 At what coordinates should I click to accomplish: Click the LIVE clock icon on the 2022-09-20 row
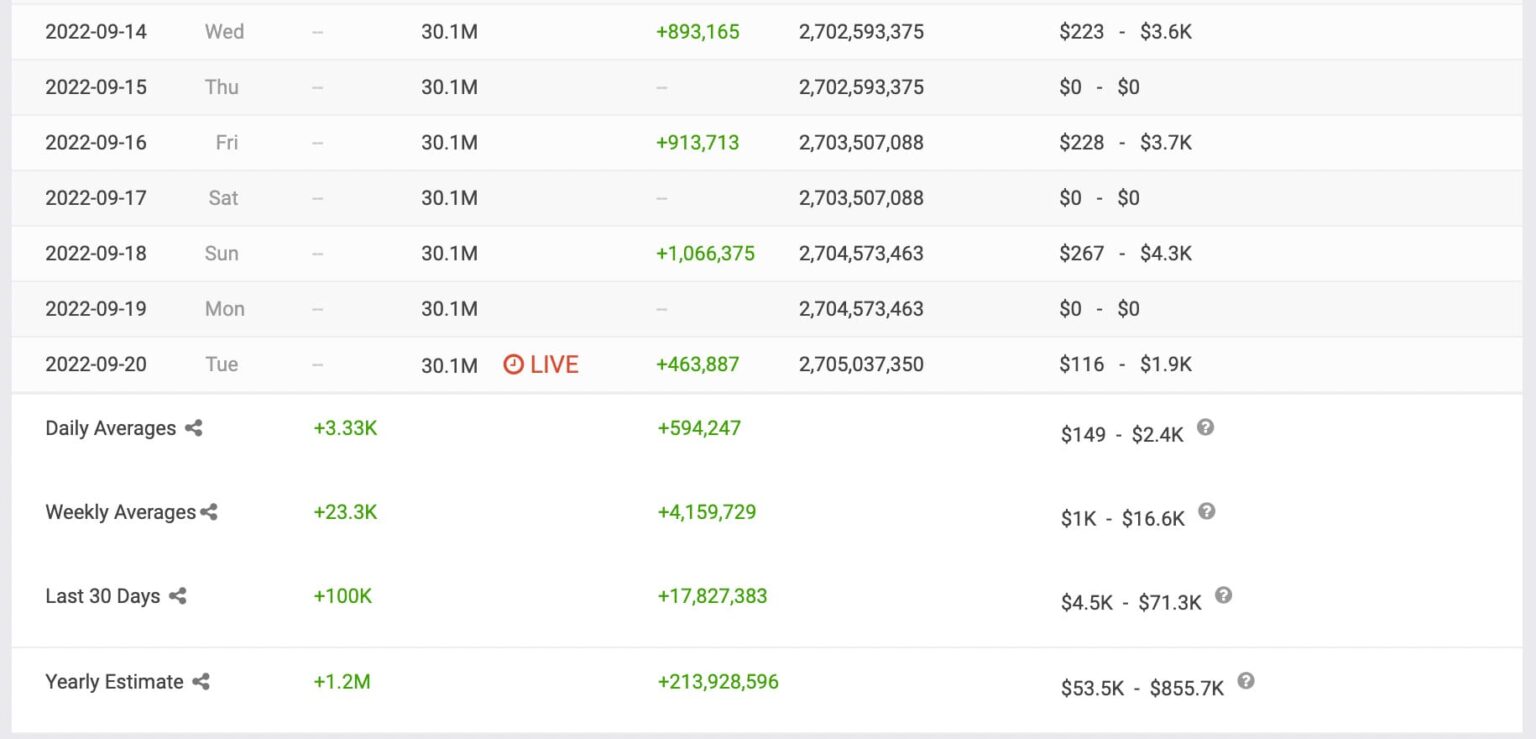[x=511, y=364]
